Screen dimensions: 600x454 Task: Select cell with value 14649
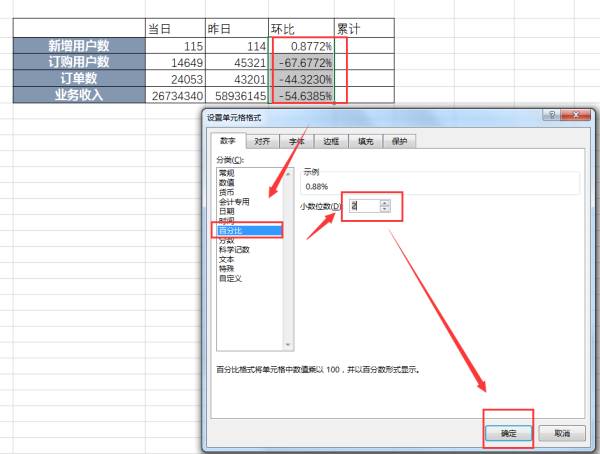[175, 62]
